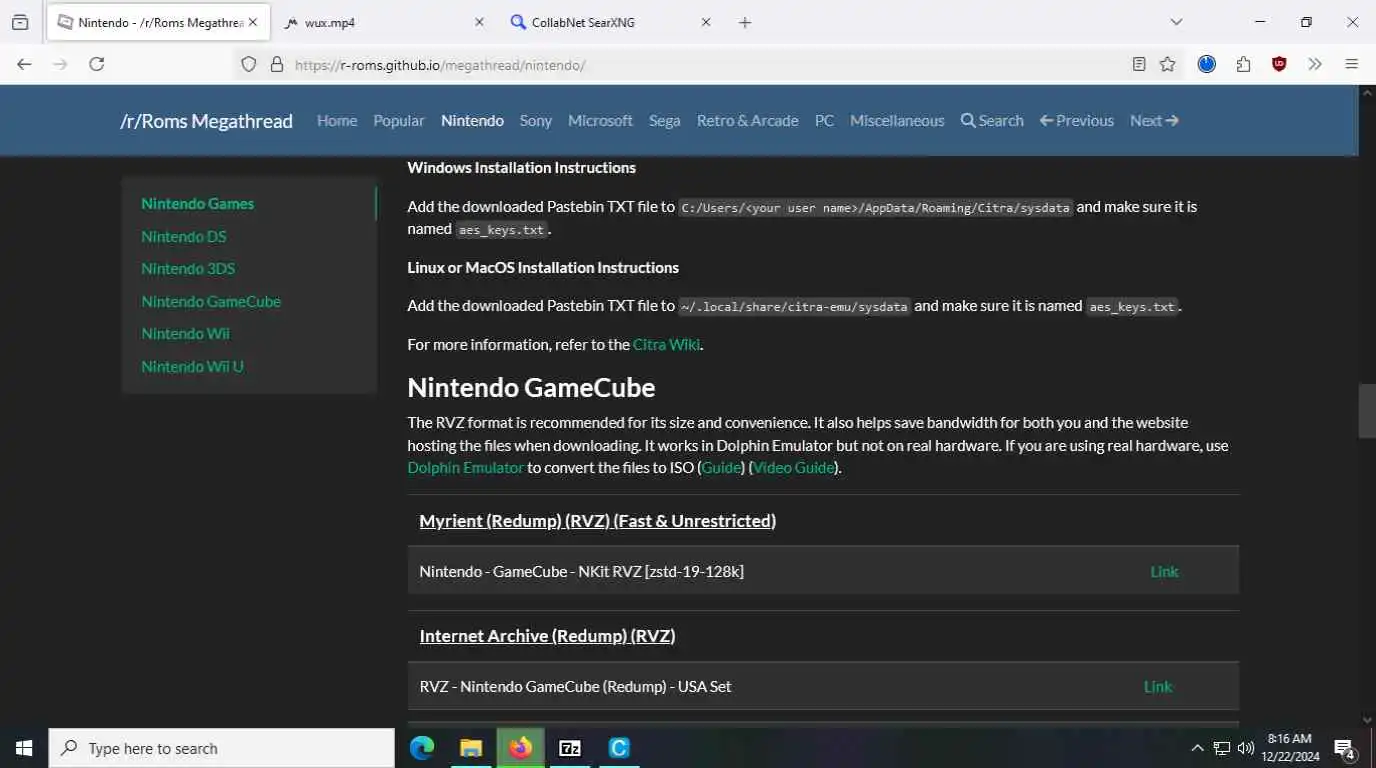The width and height of the screenshot is (1376, 768).
Task: Click the browser back arrow
Action: coord(24,64)
